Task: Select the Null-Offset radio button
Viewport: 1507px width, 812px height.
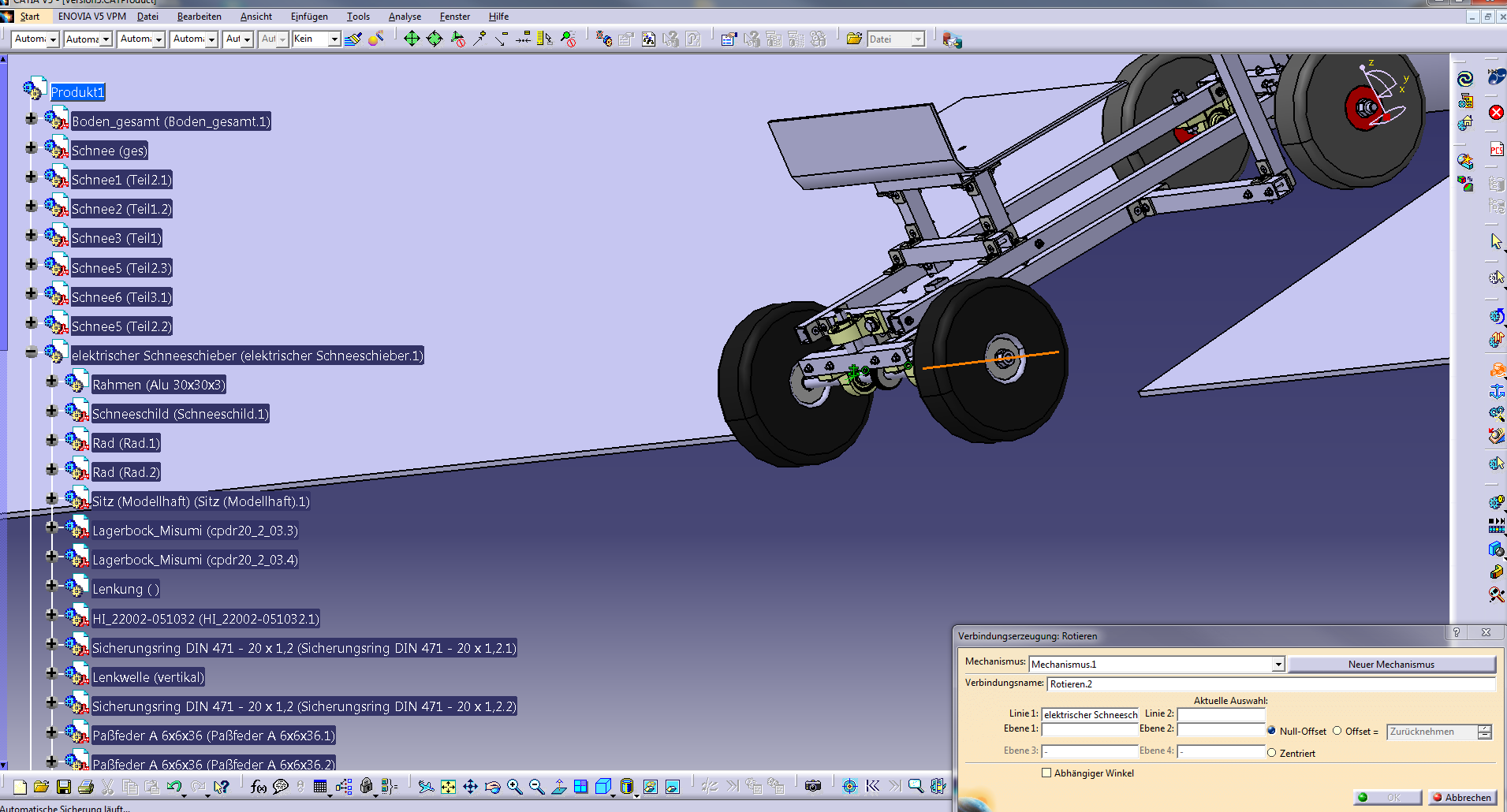Action: 1271,731
